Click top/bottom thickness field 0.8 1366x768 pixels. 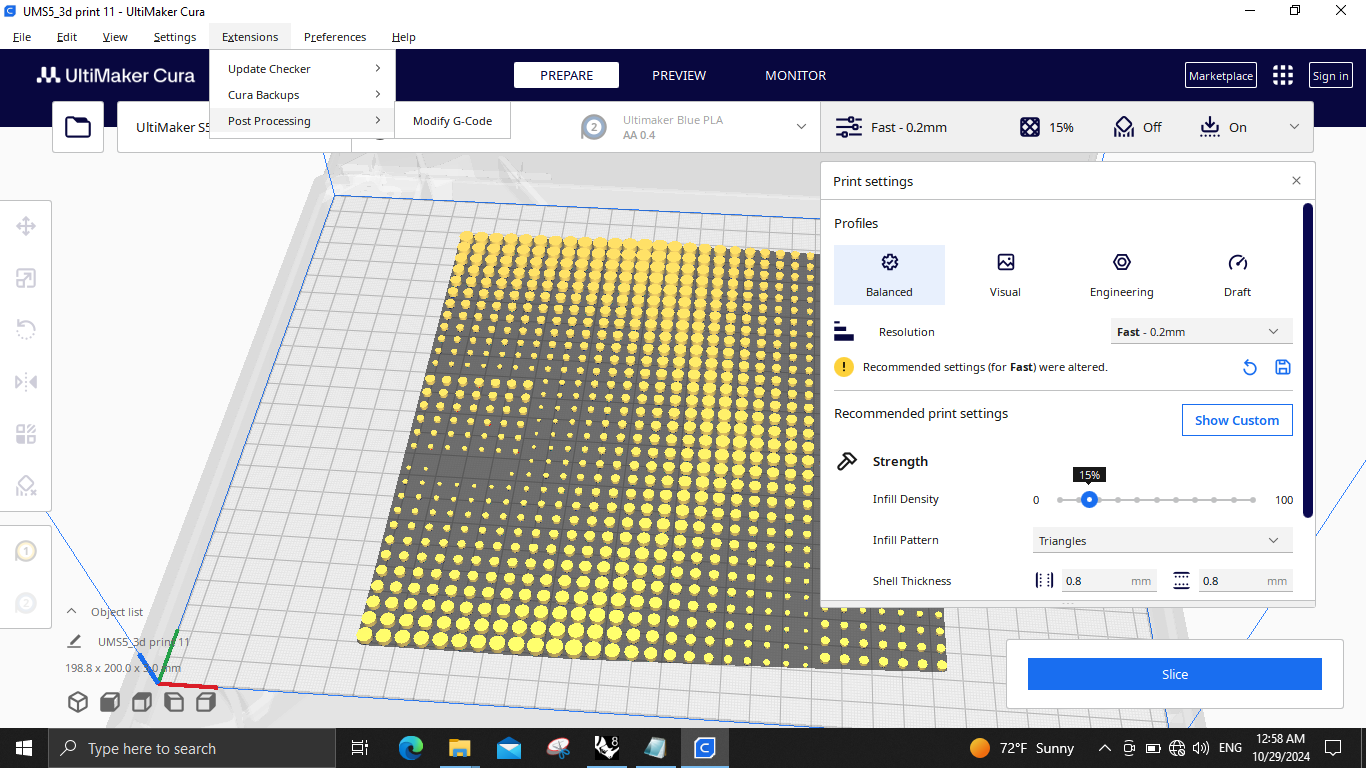pos(1245,581)
